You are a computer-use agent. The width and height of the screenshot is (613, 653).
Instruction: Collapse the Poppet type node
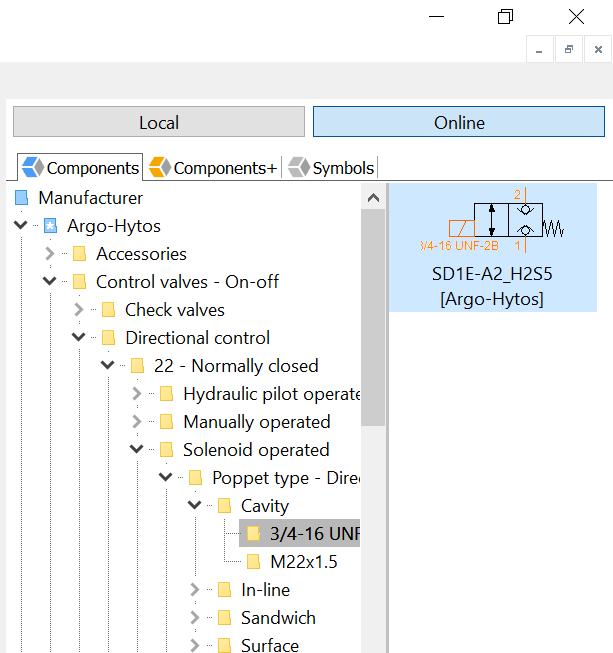click(x=166, y=477)
